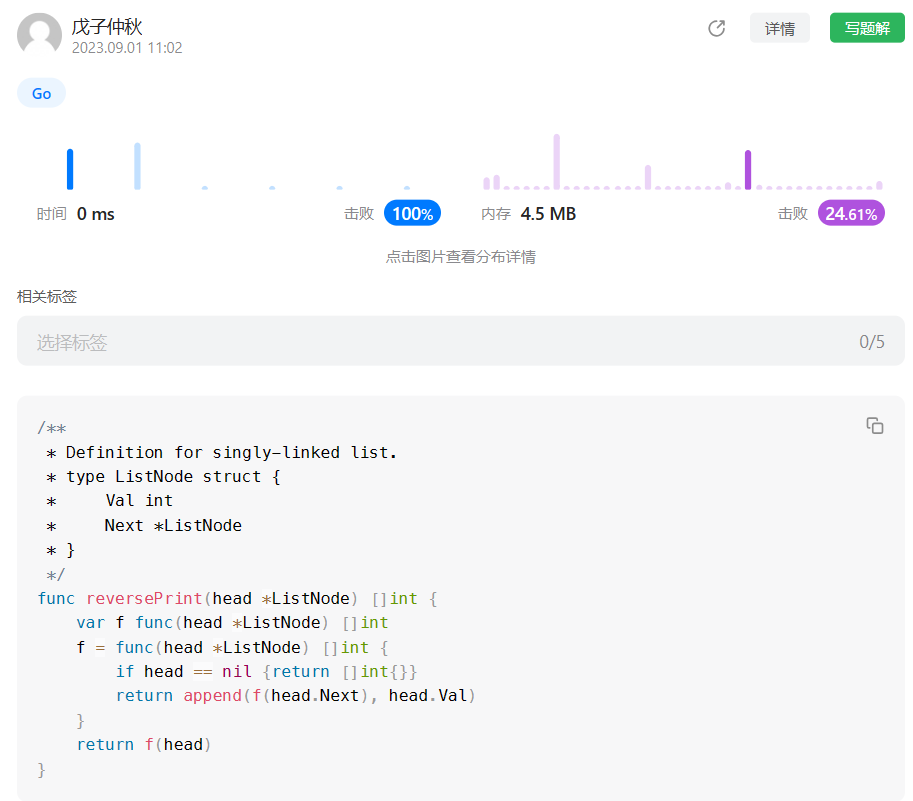Click the share solution icon
Screen dimensions: 913x801
pyautogui.click(x=716, y=28)
